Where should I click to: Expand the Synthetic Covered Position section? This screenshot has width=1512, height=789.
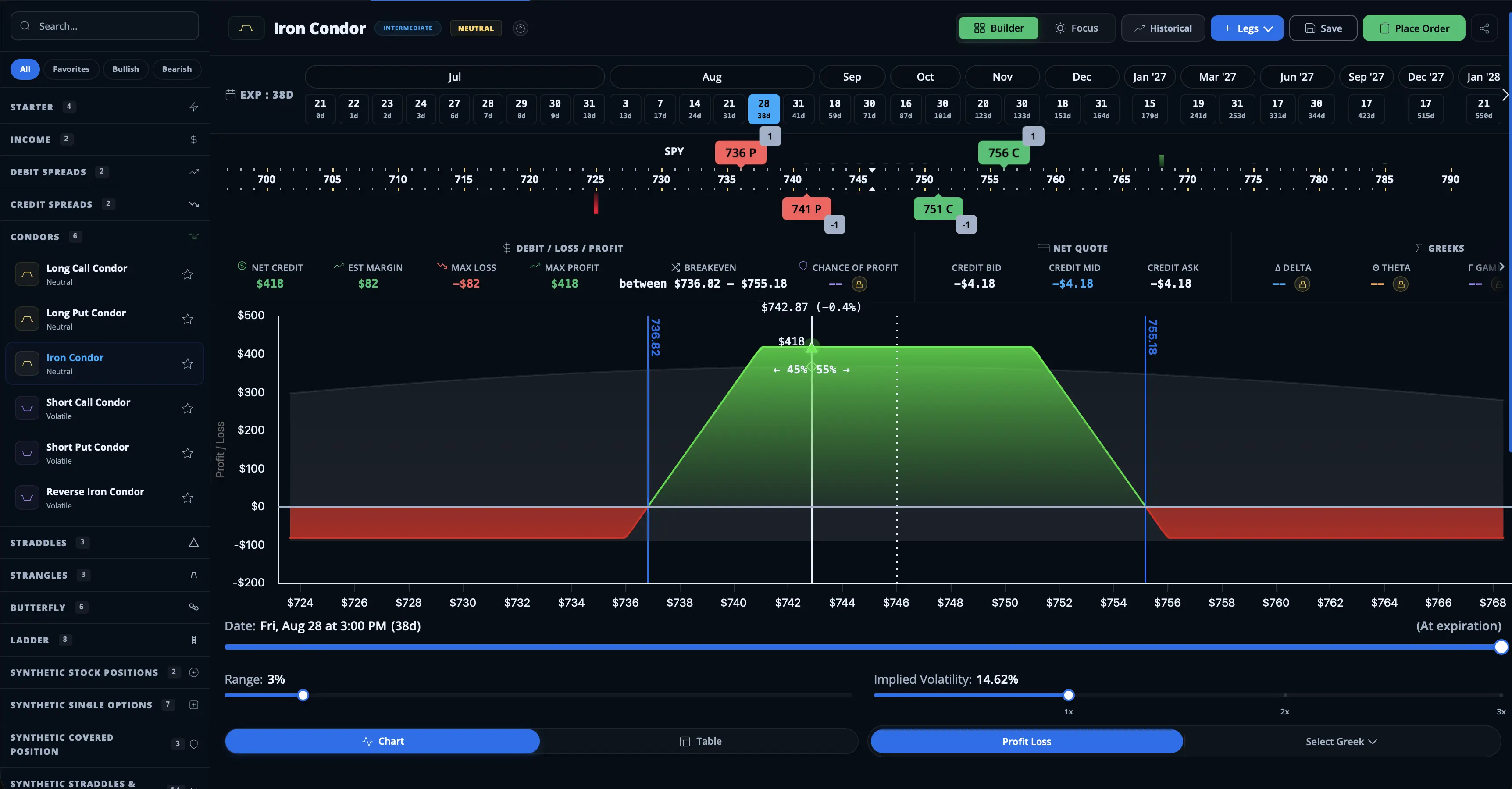tap(105, 744)
